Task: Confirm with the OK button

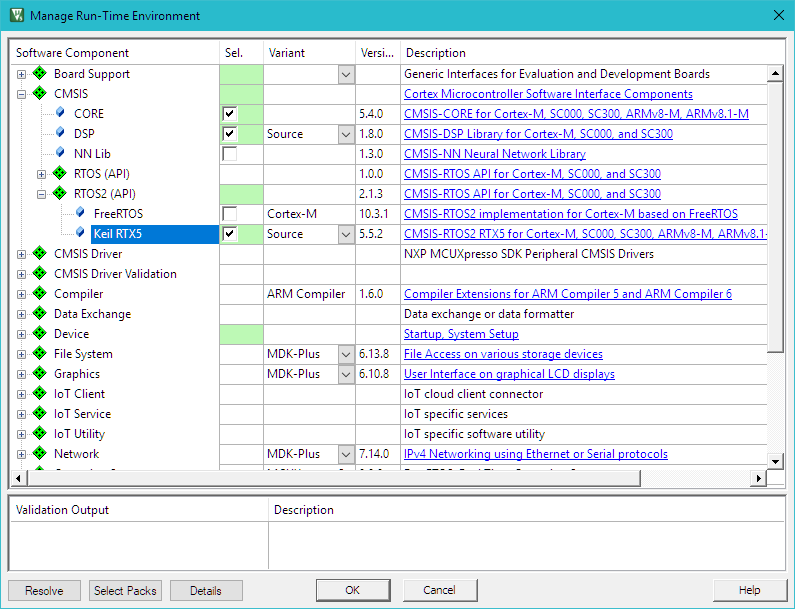Action: pyautogui.click(x=353, y=590)
